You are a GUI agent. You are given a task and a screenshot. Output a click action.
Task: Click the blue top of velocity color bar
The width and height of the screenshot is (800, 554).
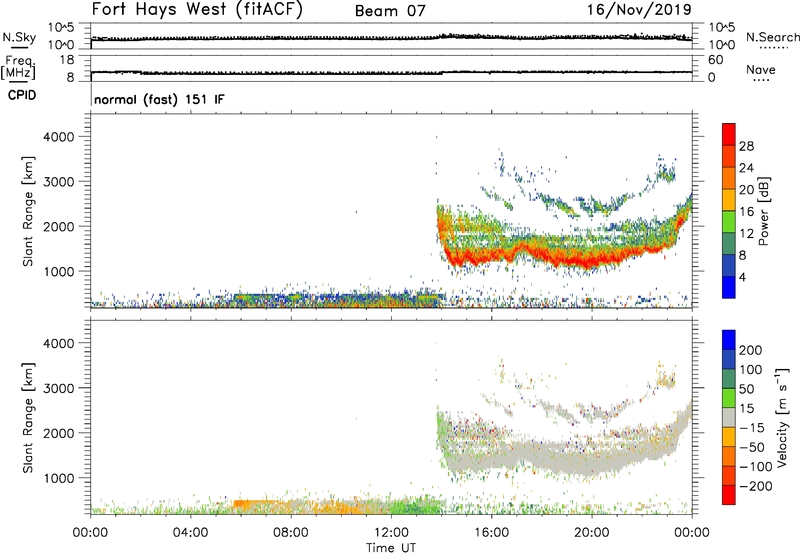[729, 340]
